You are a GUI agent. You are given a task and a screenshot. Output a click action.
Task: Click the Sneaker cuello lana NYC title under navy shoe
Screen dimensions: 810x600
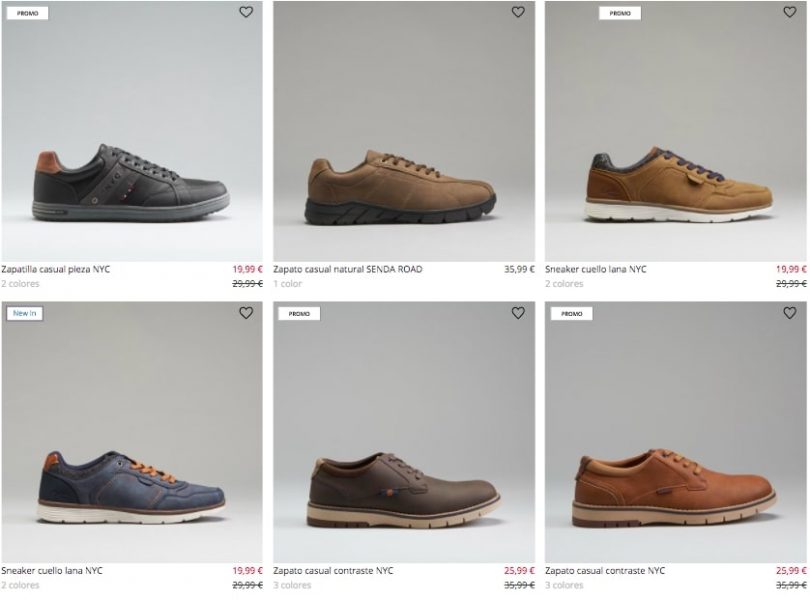[x=52, y=570]
